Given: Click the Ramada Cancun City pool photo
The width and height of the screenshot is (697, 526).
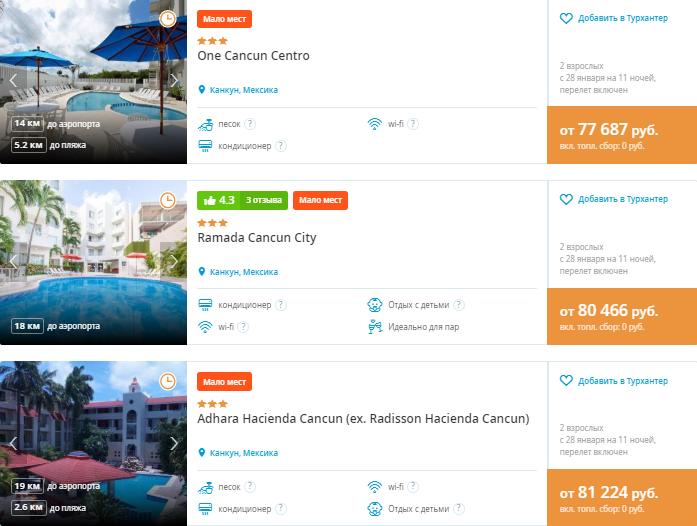Looking at the screenshot, I should (93, 262).
